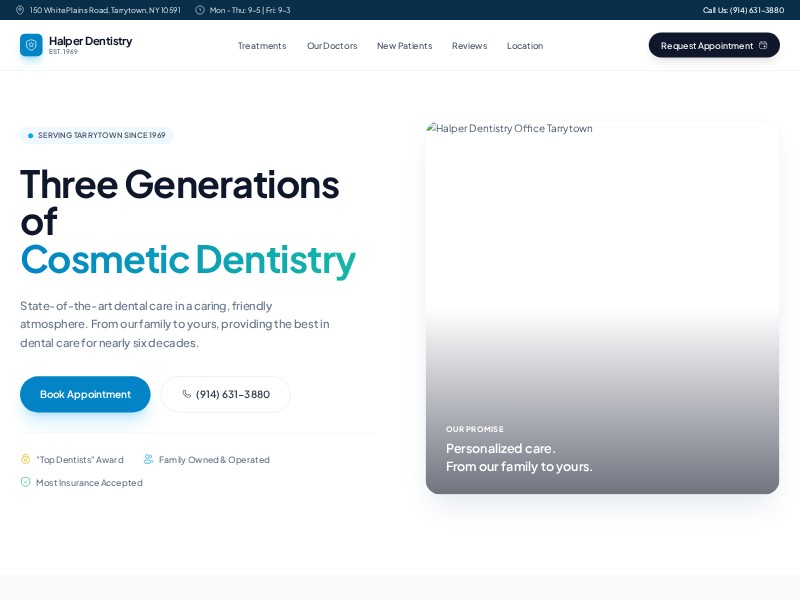Click the phone icon next to (914) 631-3880

click(x=188, y=394)
